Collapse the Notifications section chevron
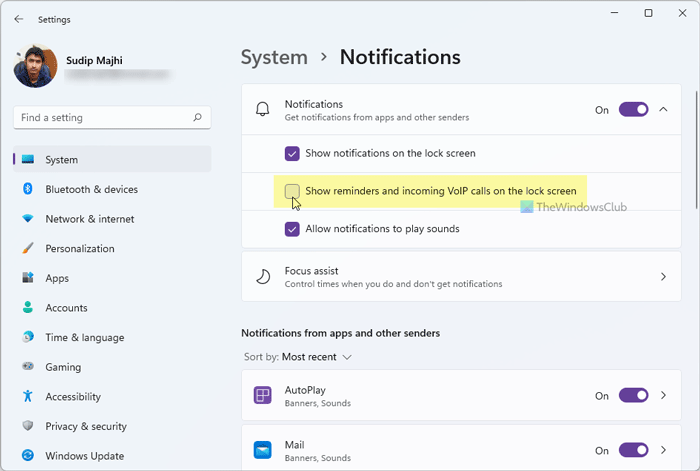The image size is (700, 471). pos(663,110)
